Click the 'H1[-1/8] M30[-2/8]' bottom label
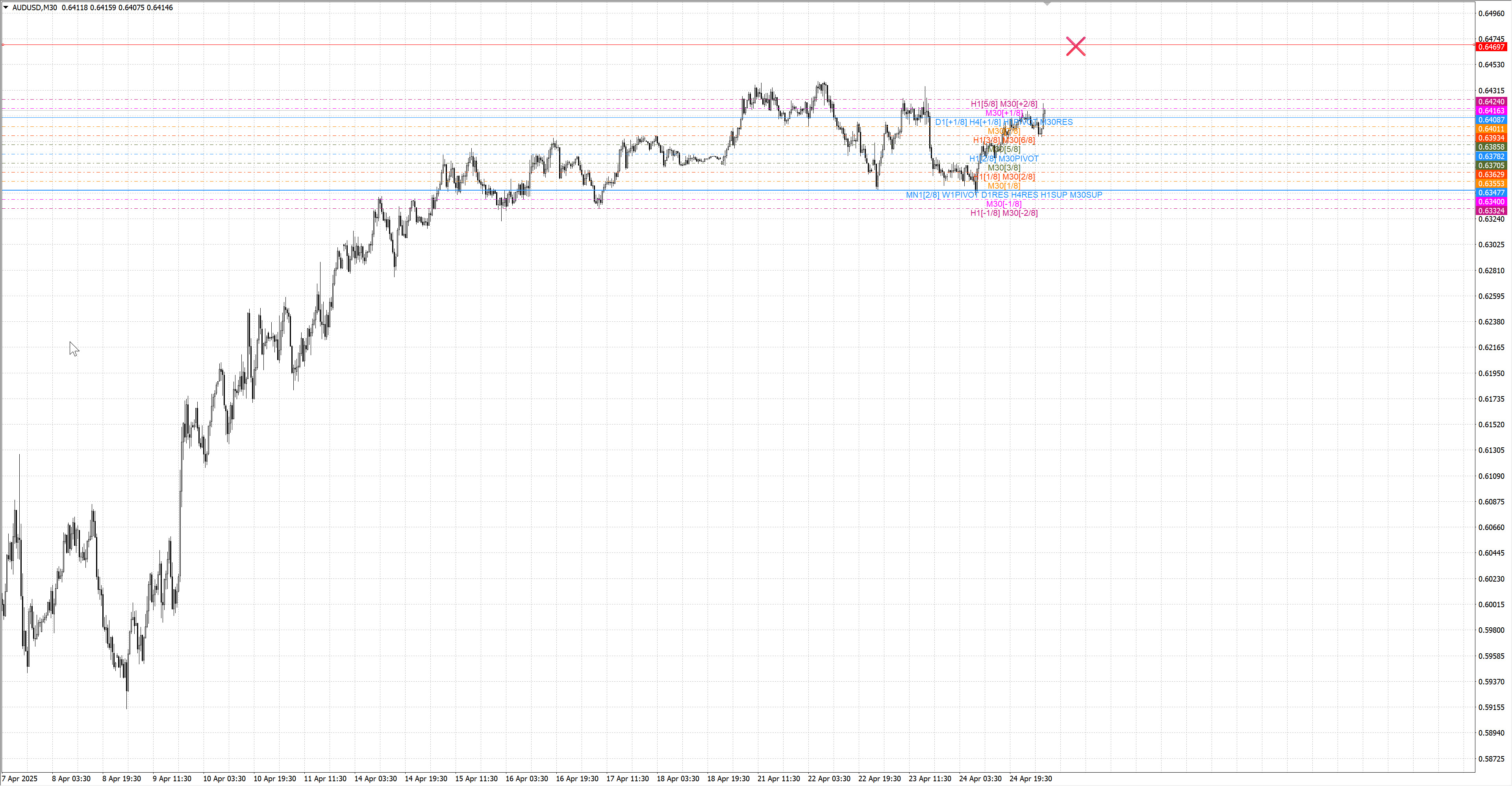This screenshot has width=1512, height=786. click(x=1004, y=213)
